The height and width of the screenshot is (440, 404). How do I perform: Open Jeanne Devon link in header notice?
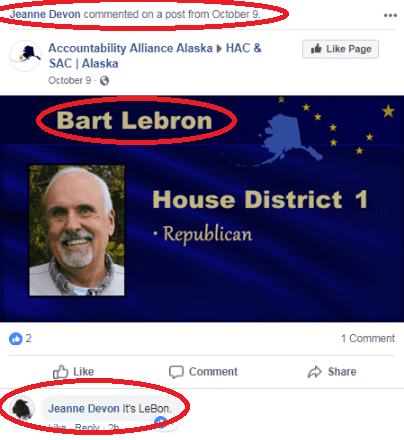tap(45, 14)
